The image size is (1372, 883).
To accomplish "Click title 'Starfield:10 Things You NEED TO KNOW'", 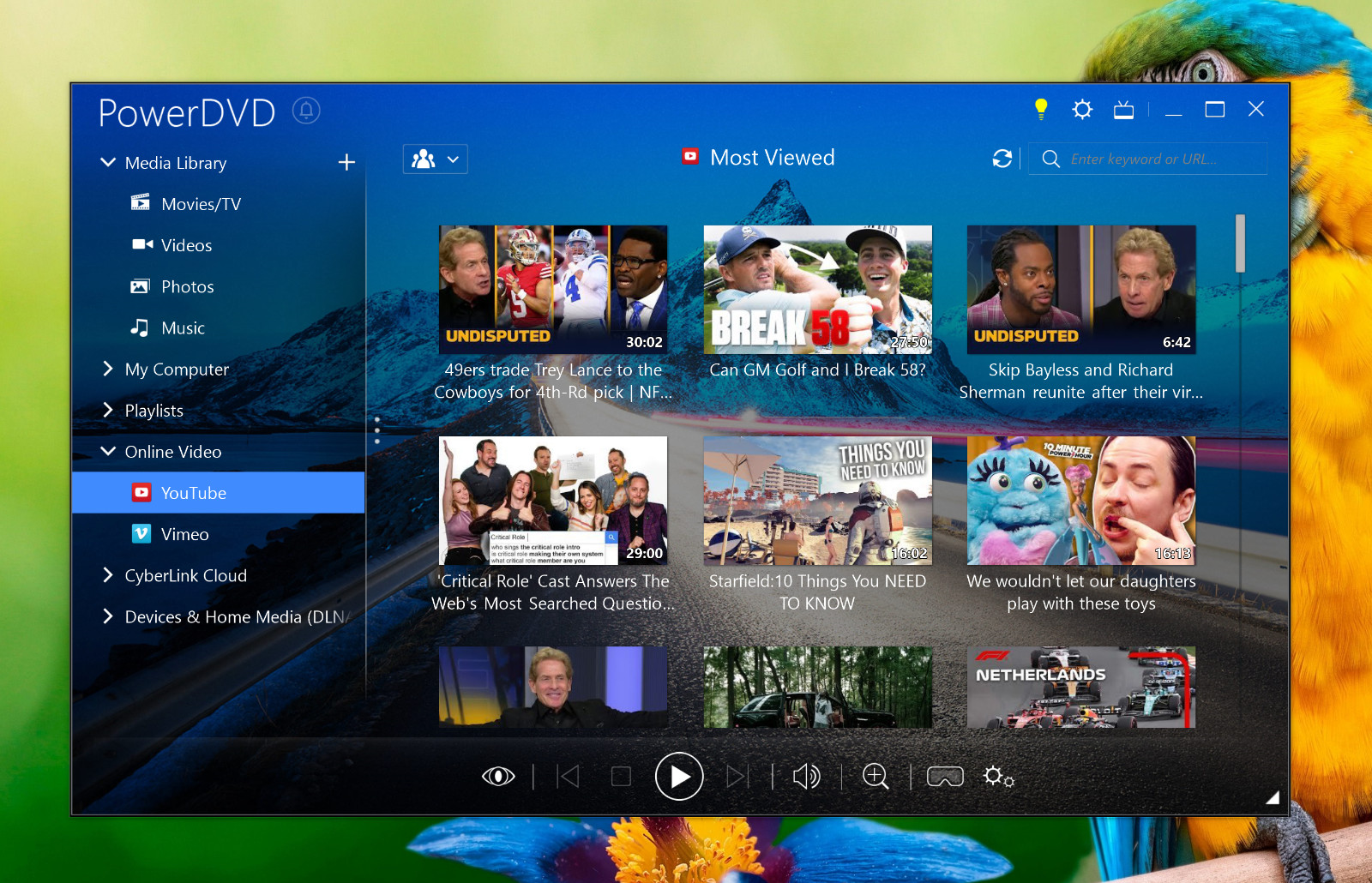I will 817,592.
